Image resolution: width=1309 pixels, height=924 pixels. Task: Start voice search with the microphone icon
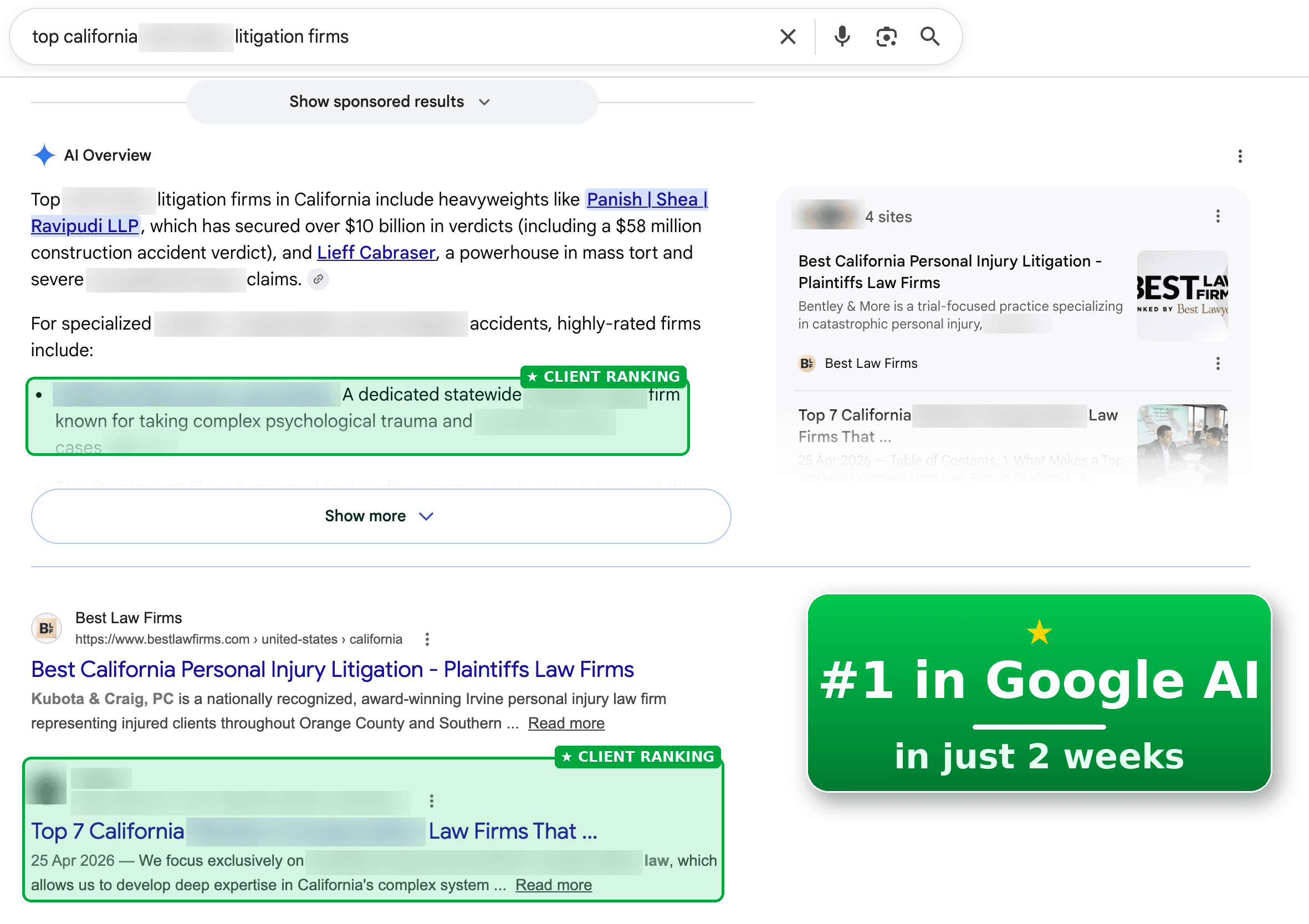[841, 37]
